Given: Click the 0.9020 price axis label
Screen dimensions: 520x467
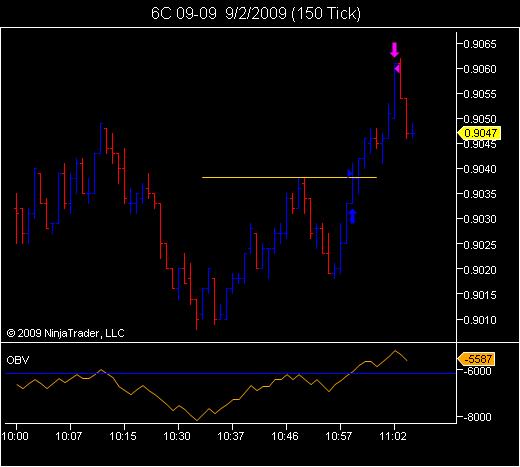Looking at the screenshot, I should (x=480, y=270).
